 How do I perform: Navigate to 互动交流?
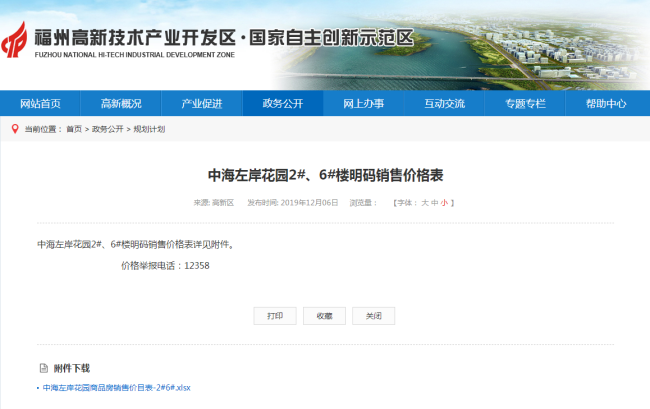point(444,103)
